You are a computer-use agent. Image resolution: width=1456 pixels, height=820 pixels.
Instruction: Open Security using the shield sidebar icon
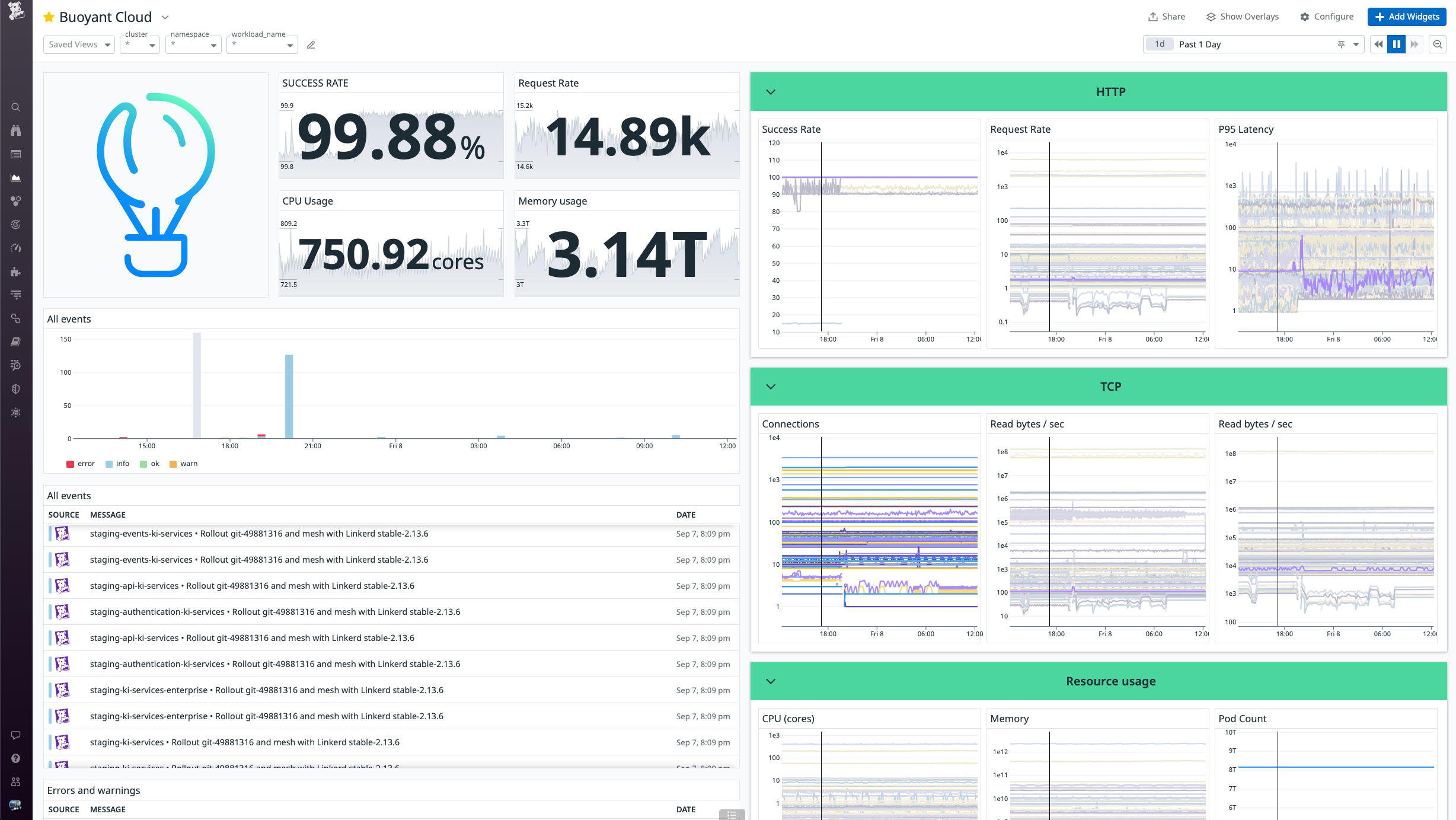[x=16, y=388]
